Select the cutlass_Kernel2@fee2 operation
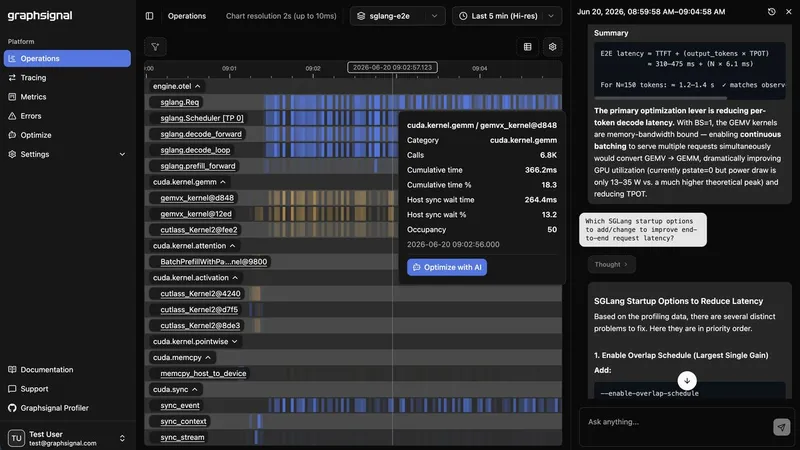Screen dimensions: 800x450 199,230
